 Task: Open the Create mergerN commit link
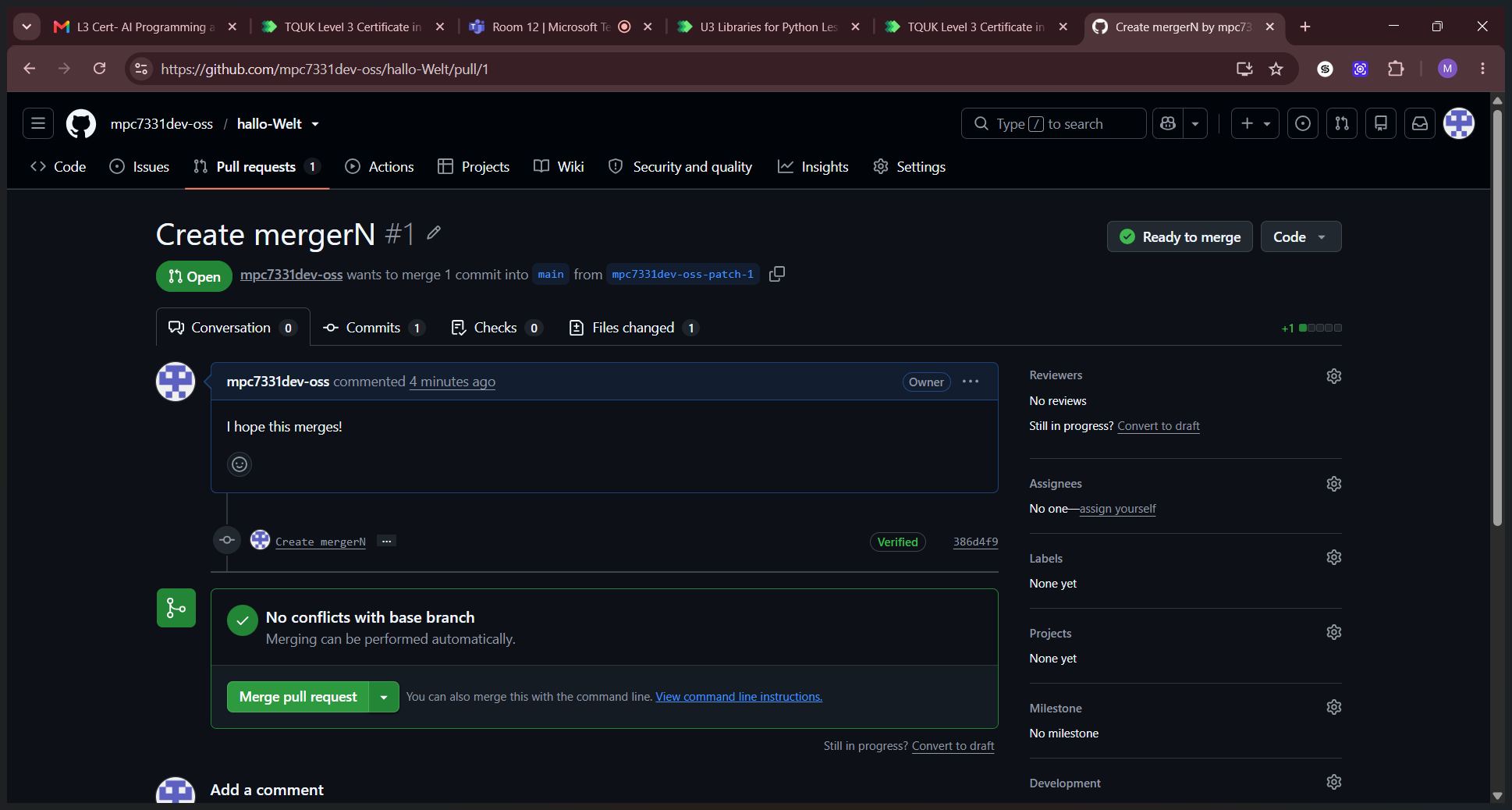(x=320, y=542)
